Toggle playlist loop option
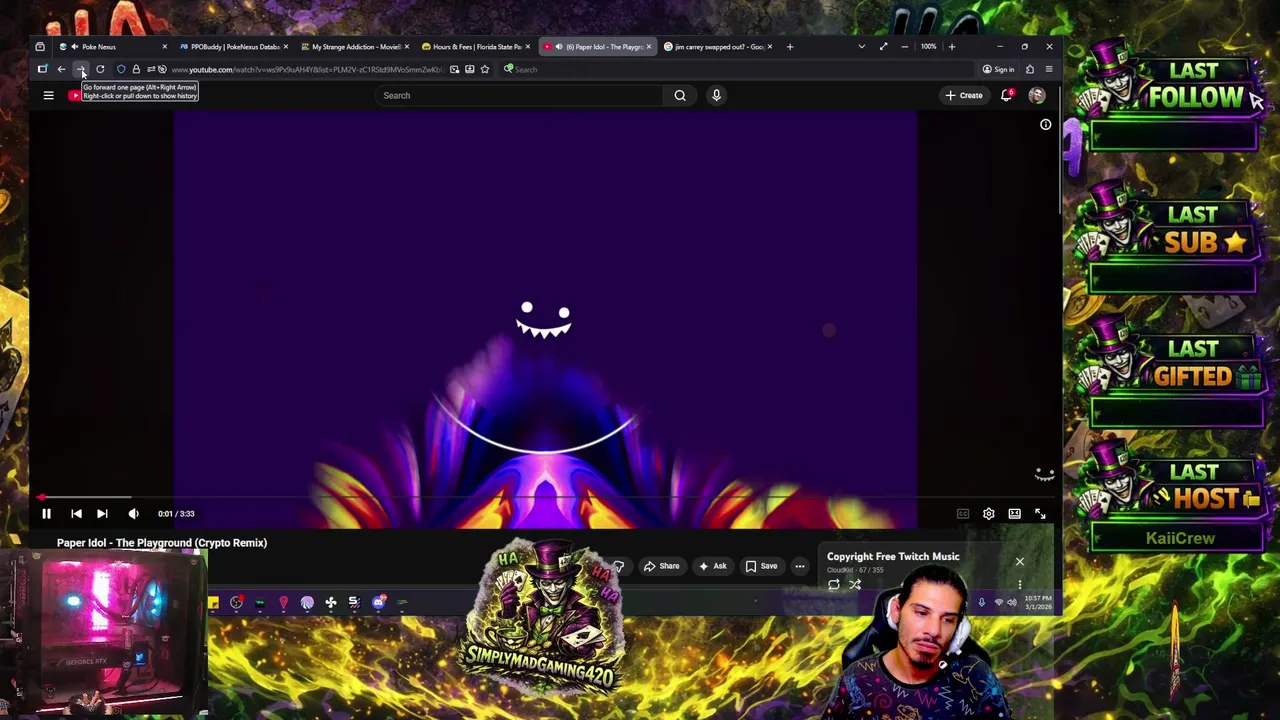Image resolution: width=1280 pixels, height=720 pixels. 833,585
